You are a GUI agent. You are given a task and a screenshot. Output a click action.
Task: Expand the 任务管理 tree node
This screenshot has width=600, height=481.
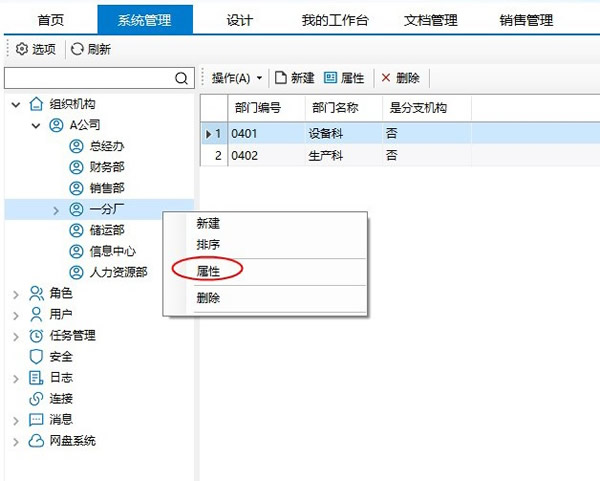pyautogui.click(x=16, y=336)
